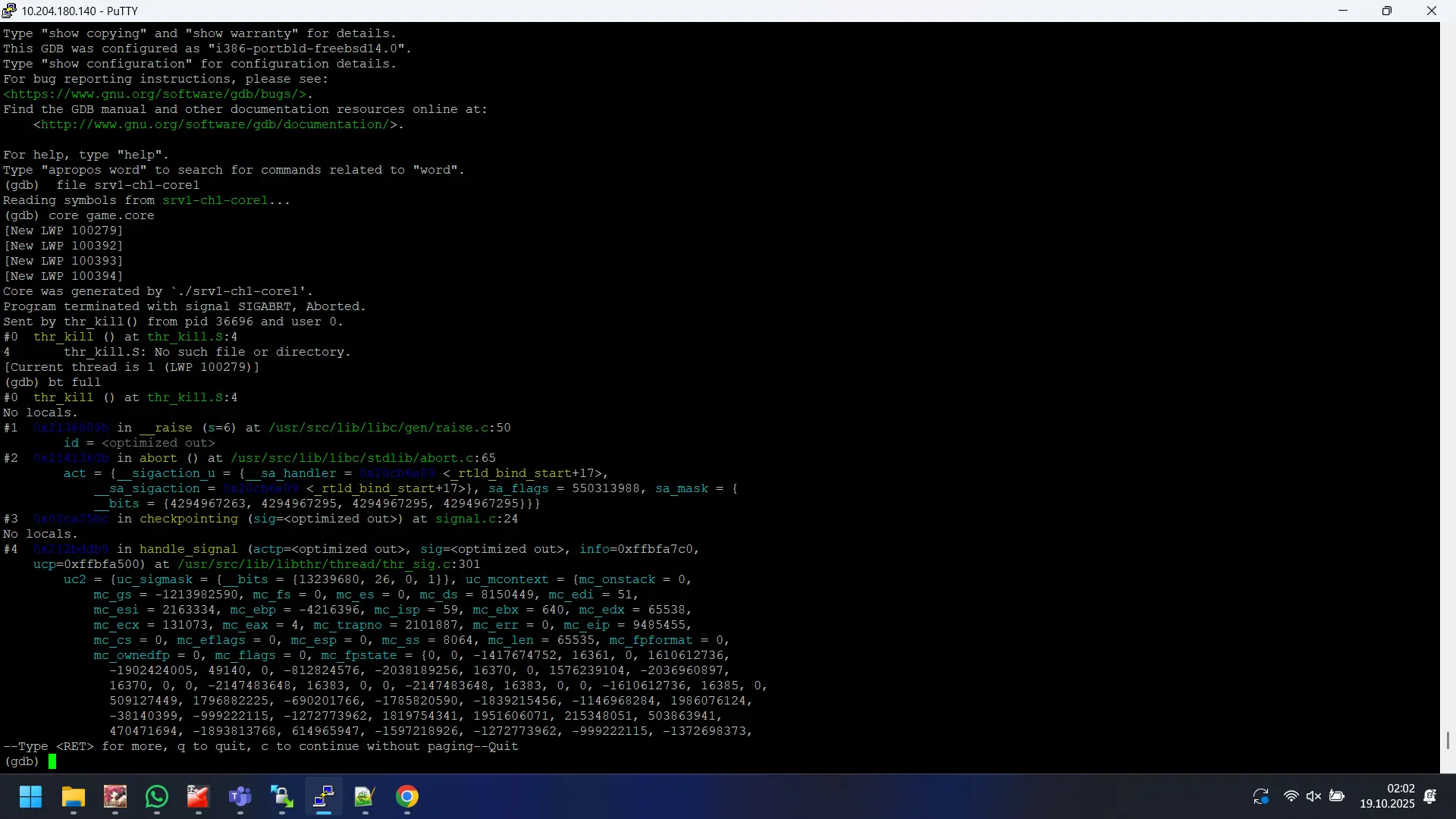Screen dimensions: 1456x819
Task: Open WinSCP from the taskbar
Action: coord(281,797)
